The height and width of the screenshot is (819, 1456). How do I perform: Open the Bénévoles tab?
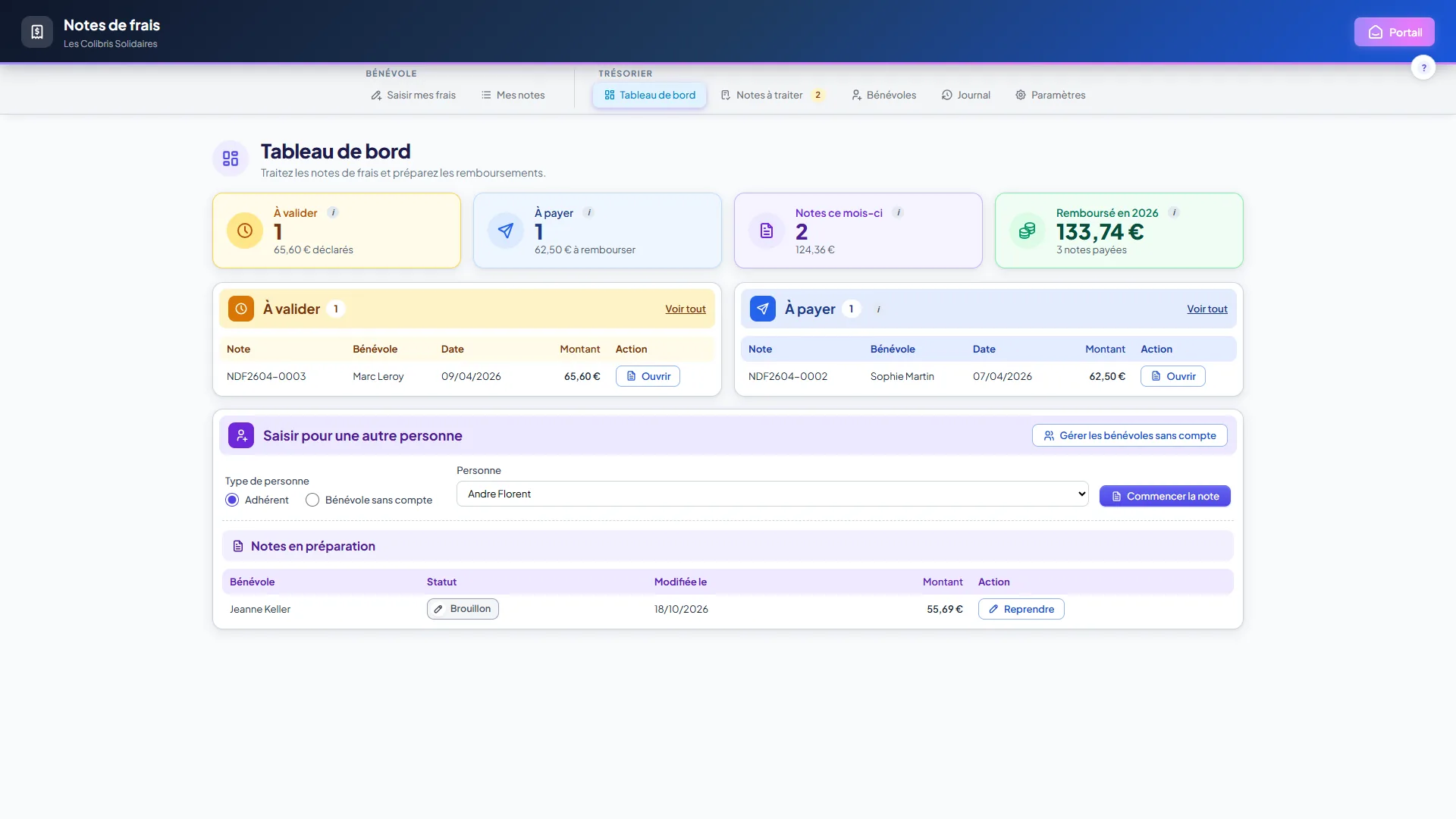pyautogui.click(x=884, y=95)
